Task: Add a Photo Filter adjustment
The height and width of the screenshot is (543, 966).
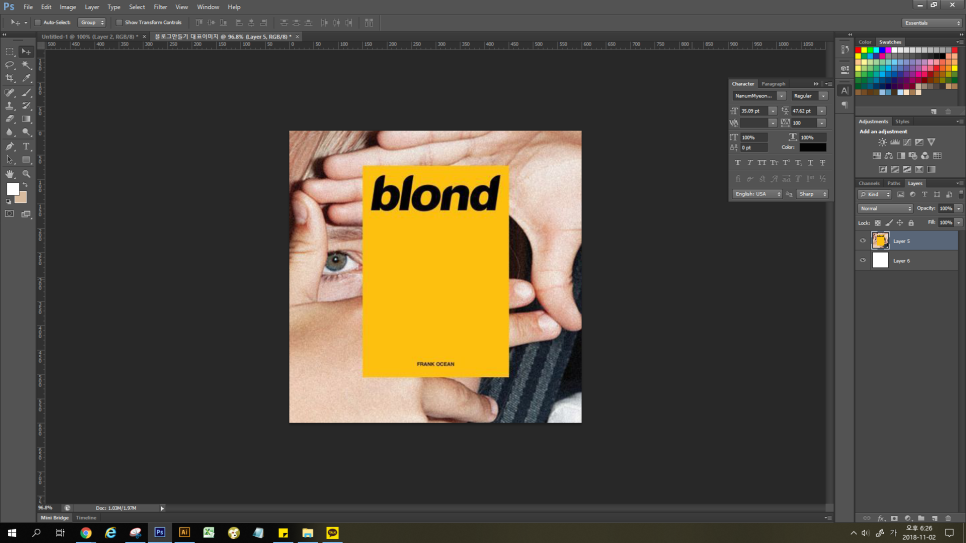Action: [x=913, y=156]
